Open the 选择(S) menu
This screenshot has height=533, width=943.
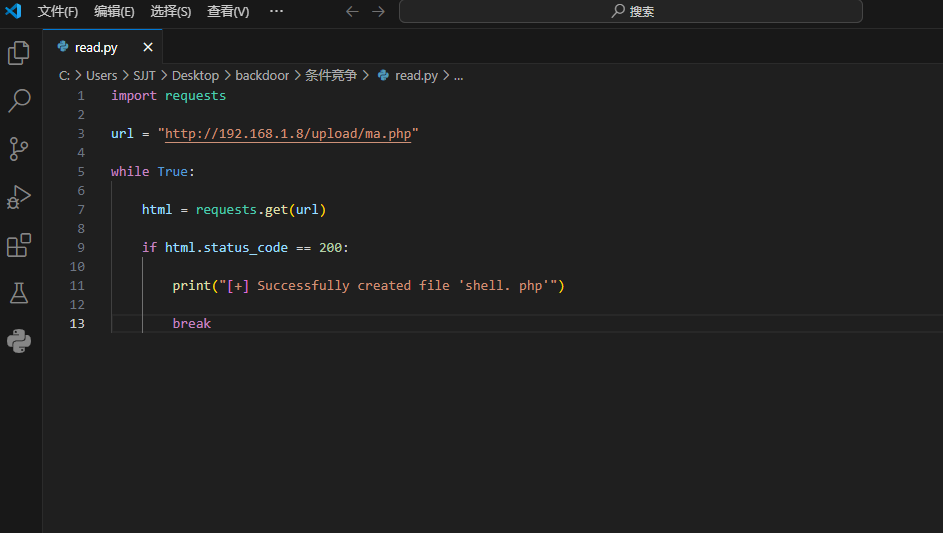171,11
